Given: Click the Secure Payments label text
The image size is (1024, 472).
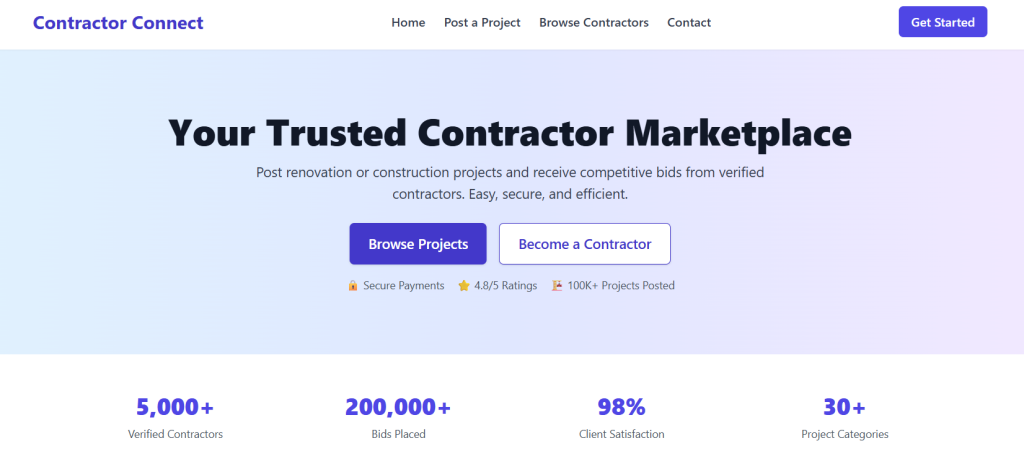Looking at the screenshot, I should coord(404,285).
